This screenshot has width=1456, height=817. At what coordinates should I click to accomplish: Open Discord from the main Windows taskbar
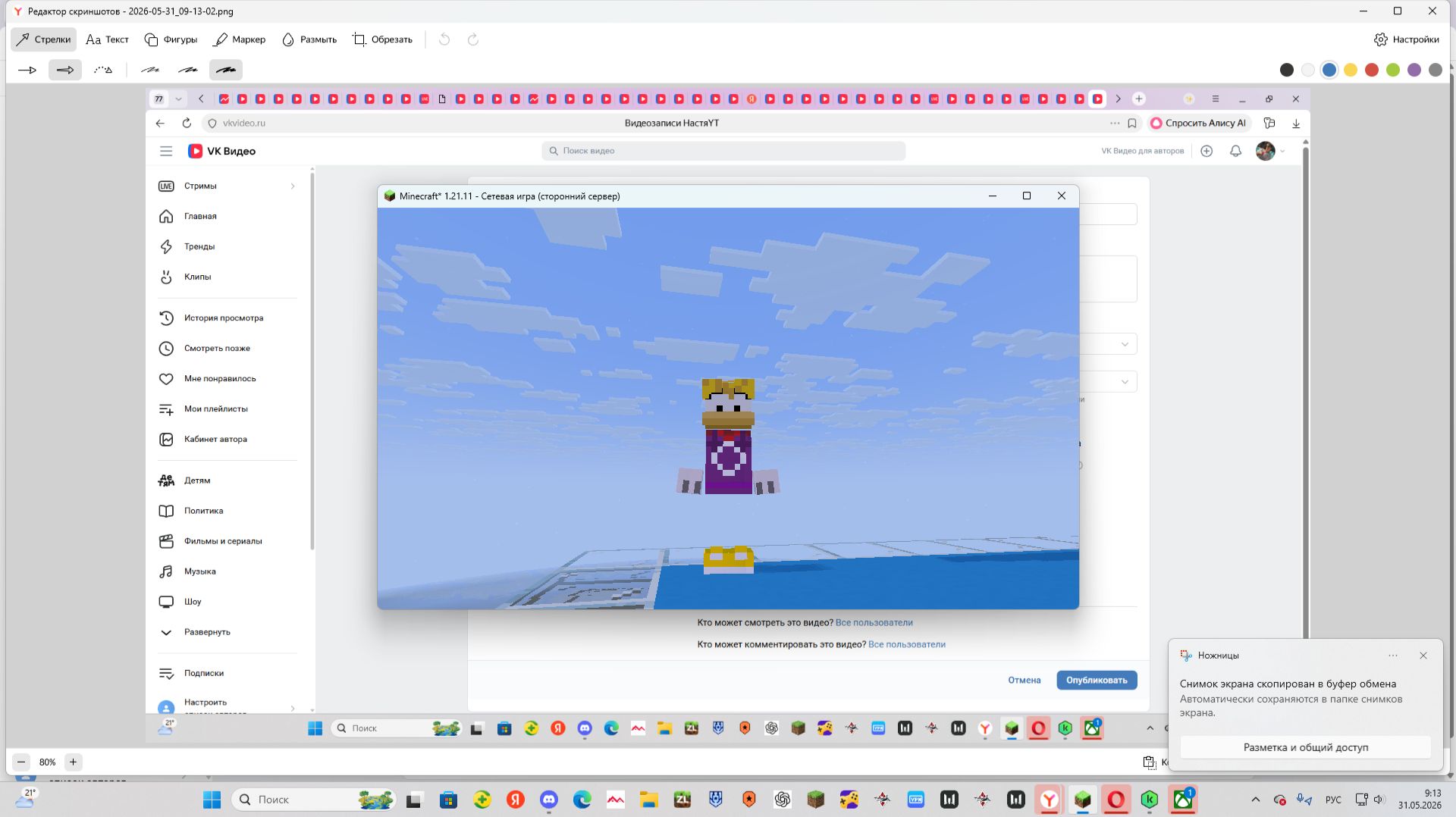coord(549,800)
